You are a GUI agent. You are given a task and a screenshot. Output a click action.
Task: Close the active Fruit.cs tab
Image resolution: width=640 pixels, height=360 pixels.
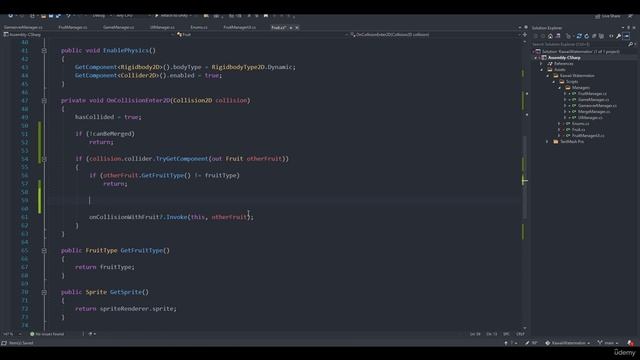pos(297,28)
